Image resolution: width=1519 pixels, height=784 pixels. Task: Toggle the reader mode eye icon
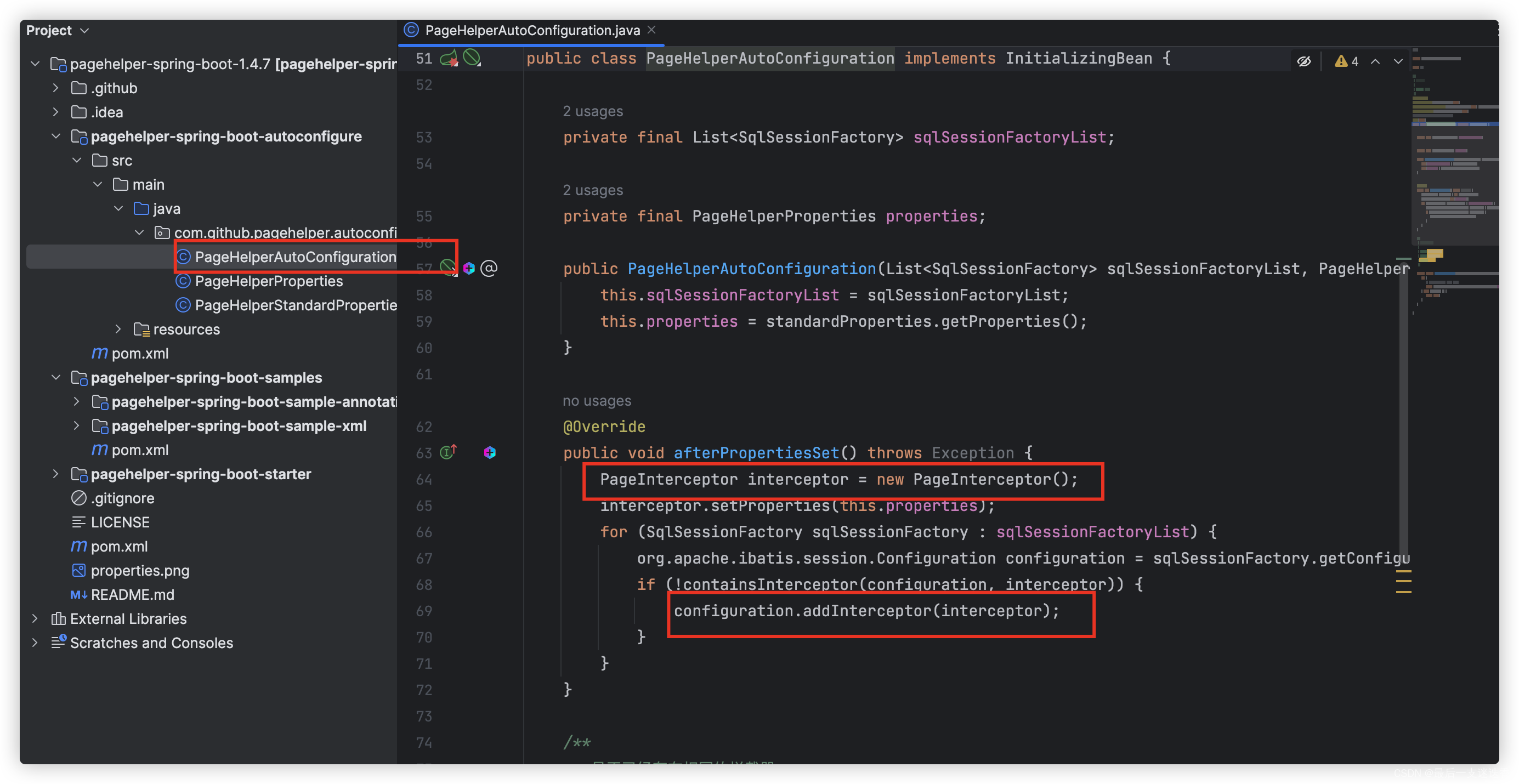[x=1304, y=61]
